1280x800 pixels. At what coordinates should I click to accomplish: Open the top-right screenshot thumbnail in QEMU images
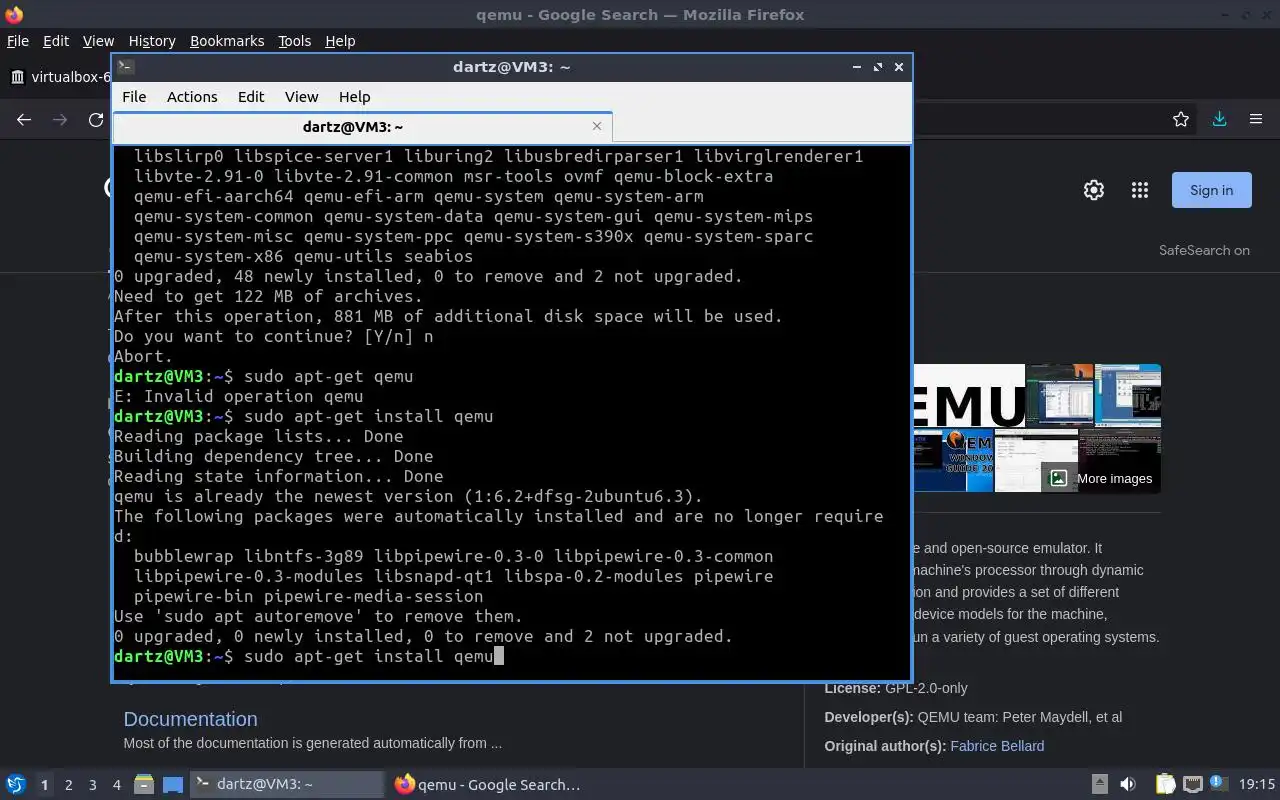tap(1128, 395)
